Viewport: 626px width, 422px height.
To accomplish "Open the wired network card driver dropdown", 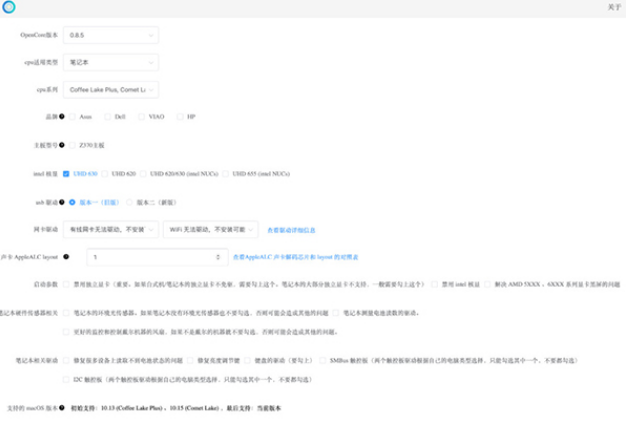I will click(x=111, y=230).
